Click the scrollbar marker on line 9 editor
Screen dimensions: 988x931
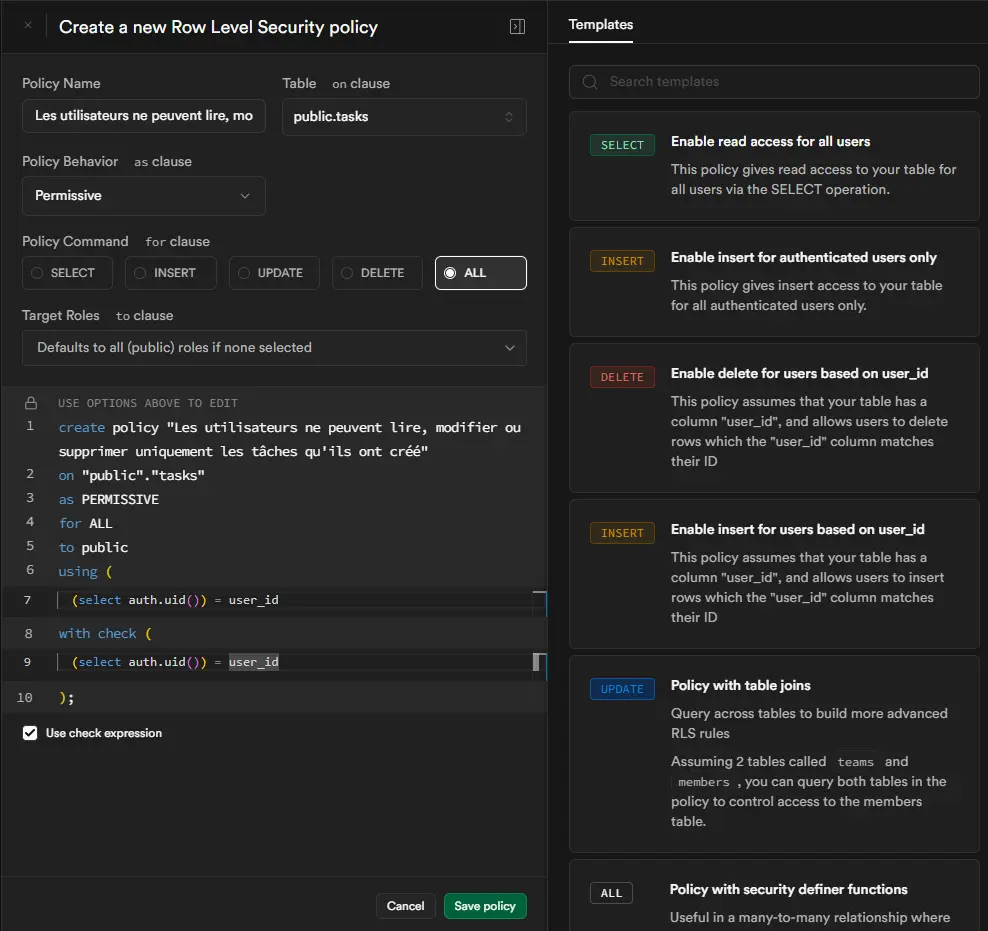pos(538,662)
